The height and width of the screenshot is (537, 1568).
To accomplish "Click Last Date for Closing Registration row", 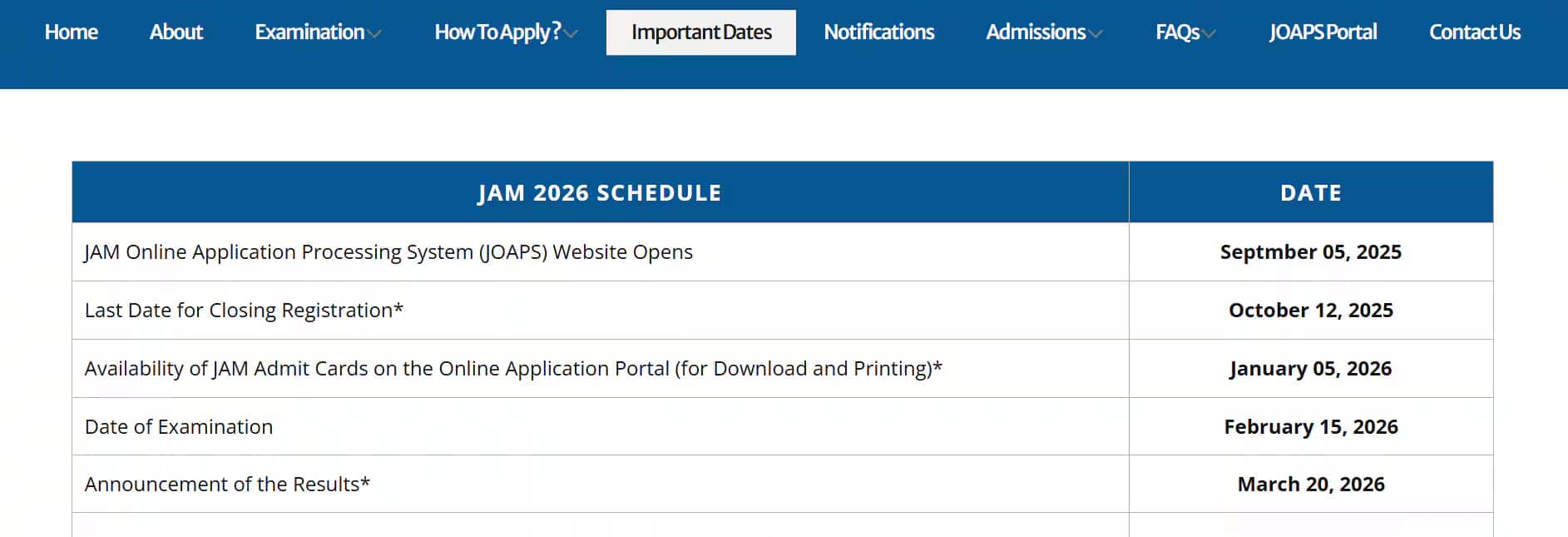I will point(244,311).
